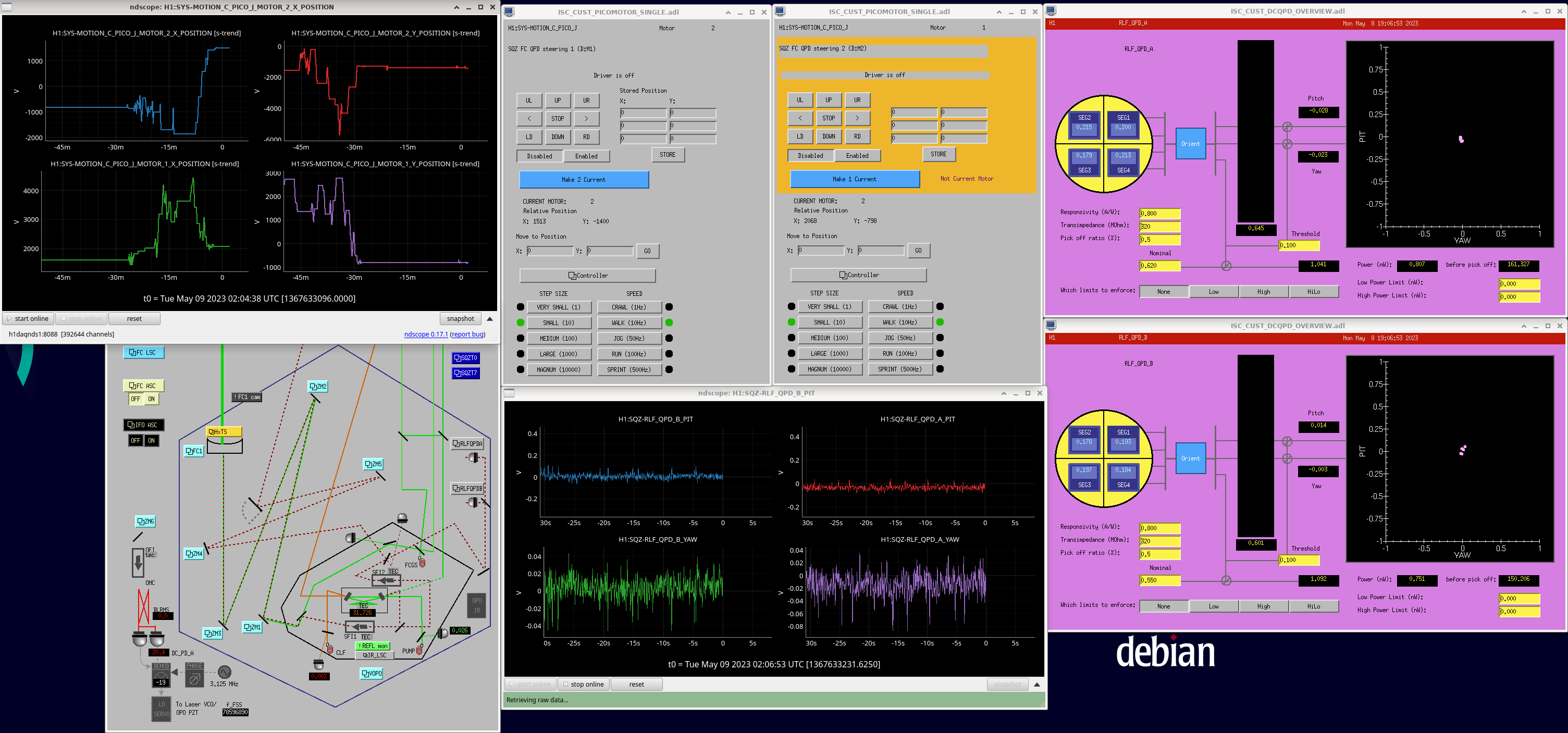Click the photodiode beside the 0.026 readout
1568x733 pixels.
(x=442, y=633)
